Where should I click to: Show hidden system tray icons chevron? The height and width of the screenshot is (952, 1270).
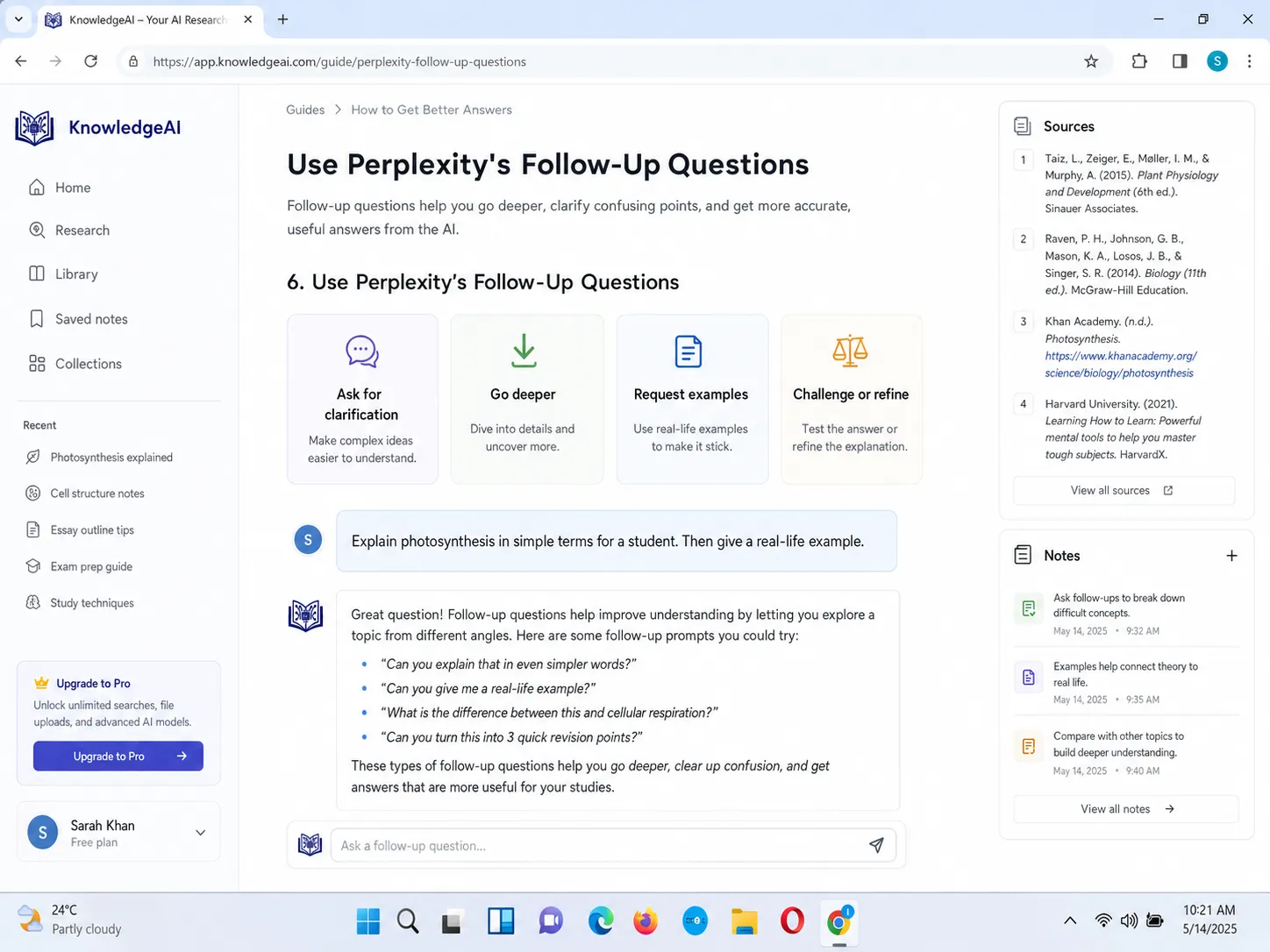[x=1070, y=920]
